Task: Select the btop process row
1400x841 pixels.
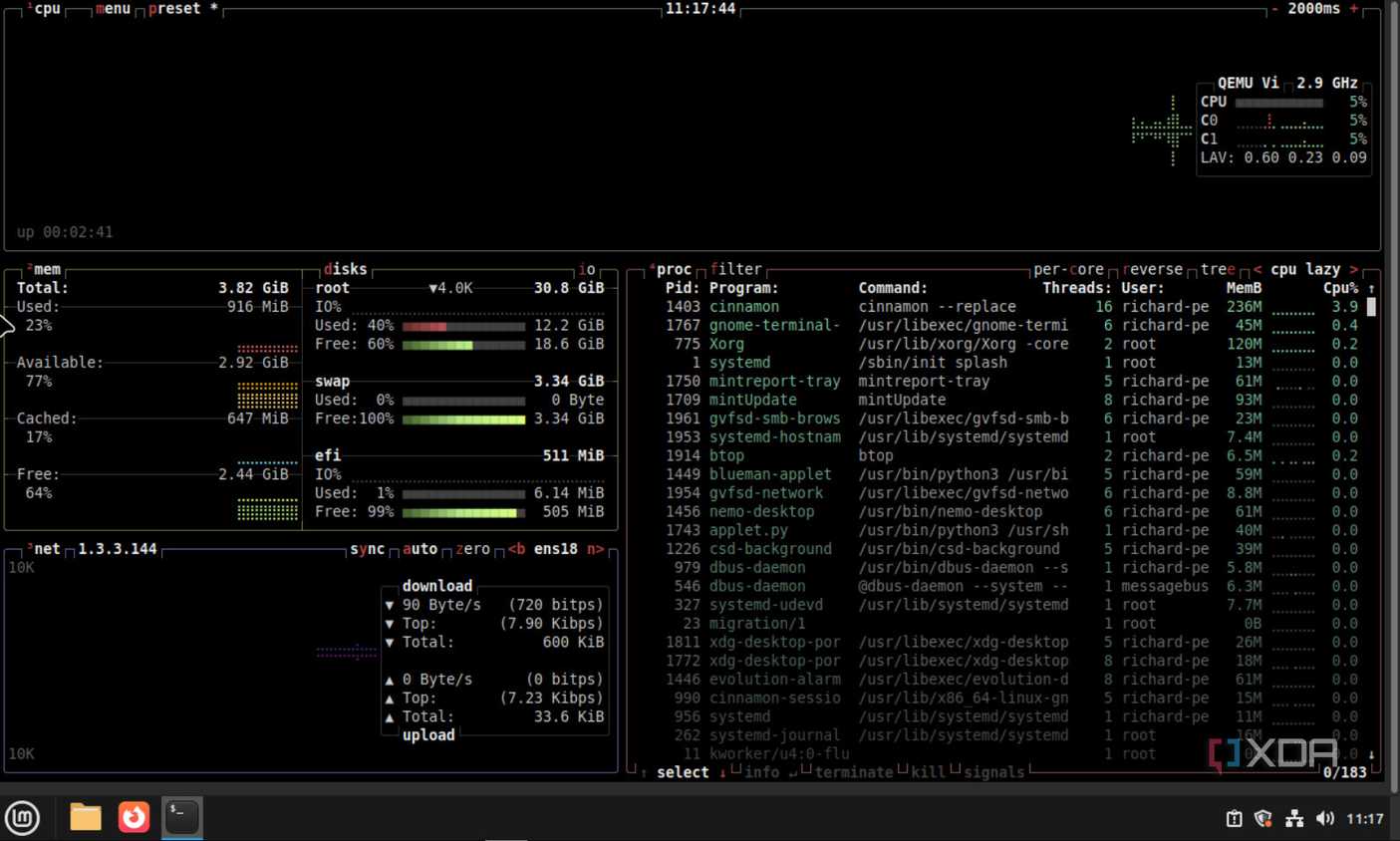Action: pos(1012,455)
